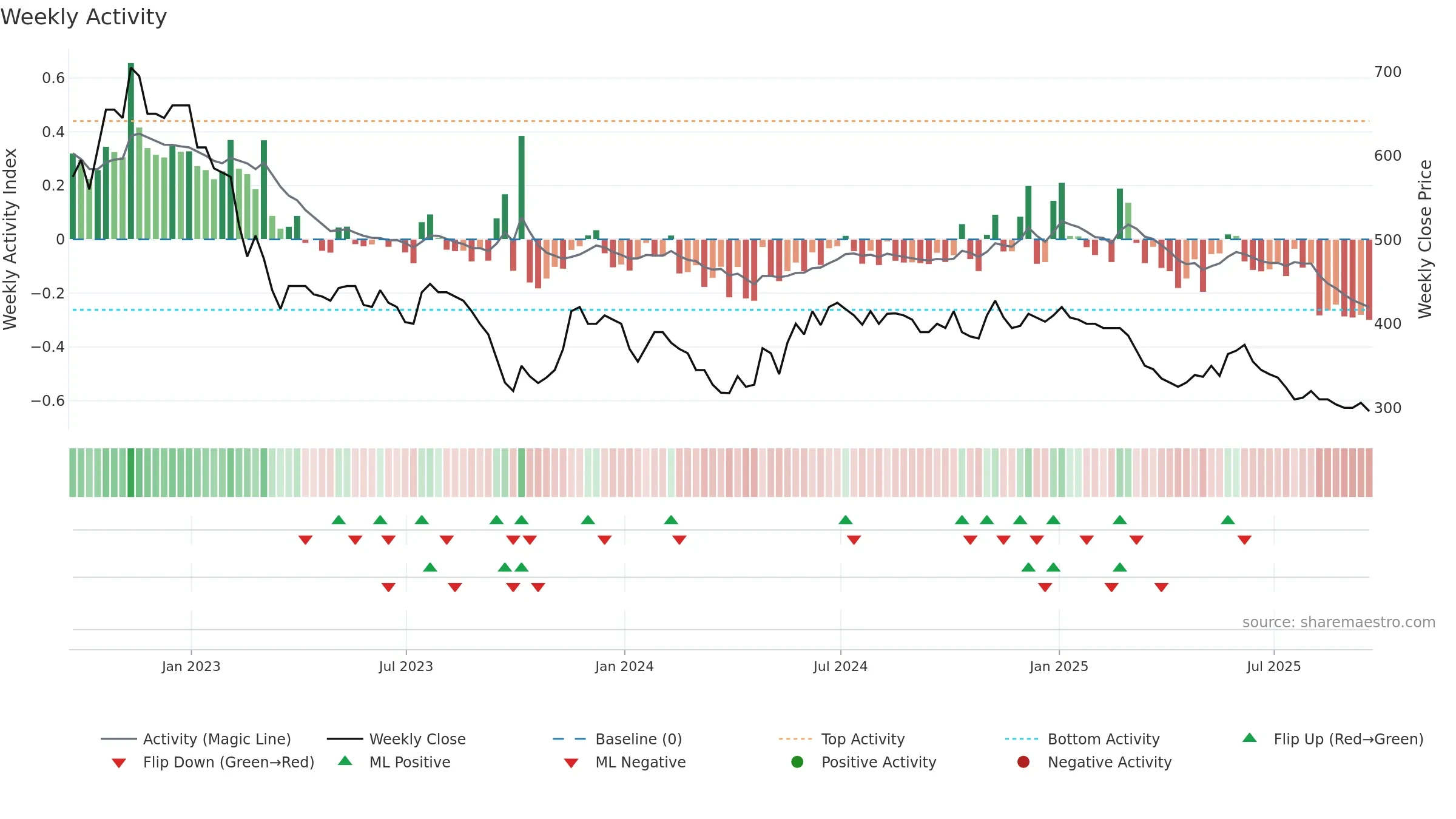This screenshot has width=1456, height=819.
Task: Select the first flip-down marker near April 2023
Action: click(x=306, y=540)
